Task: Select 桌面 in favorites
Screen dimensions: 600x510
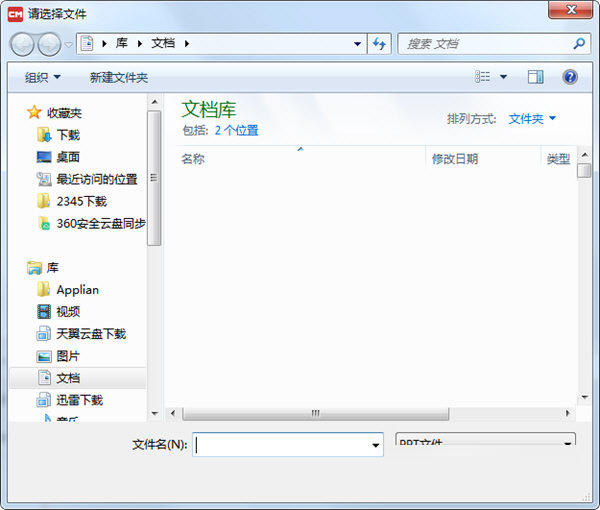Action: [68, 157]
